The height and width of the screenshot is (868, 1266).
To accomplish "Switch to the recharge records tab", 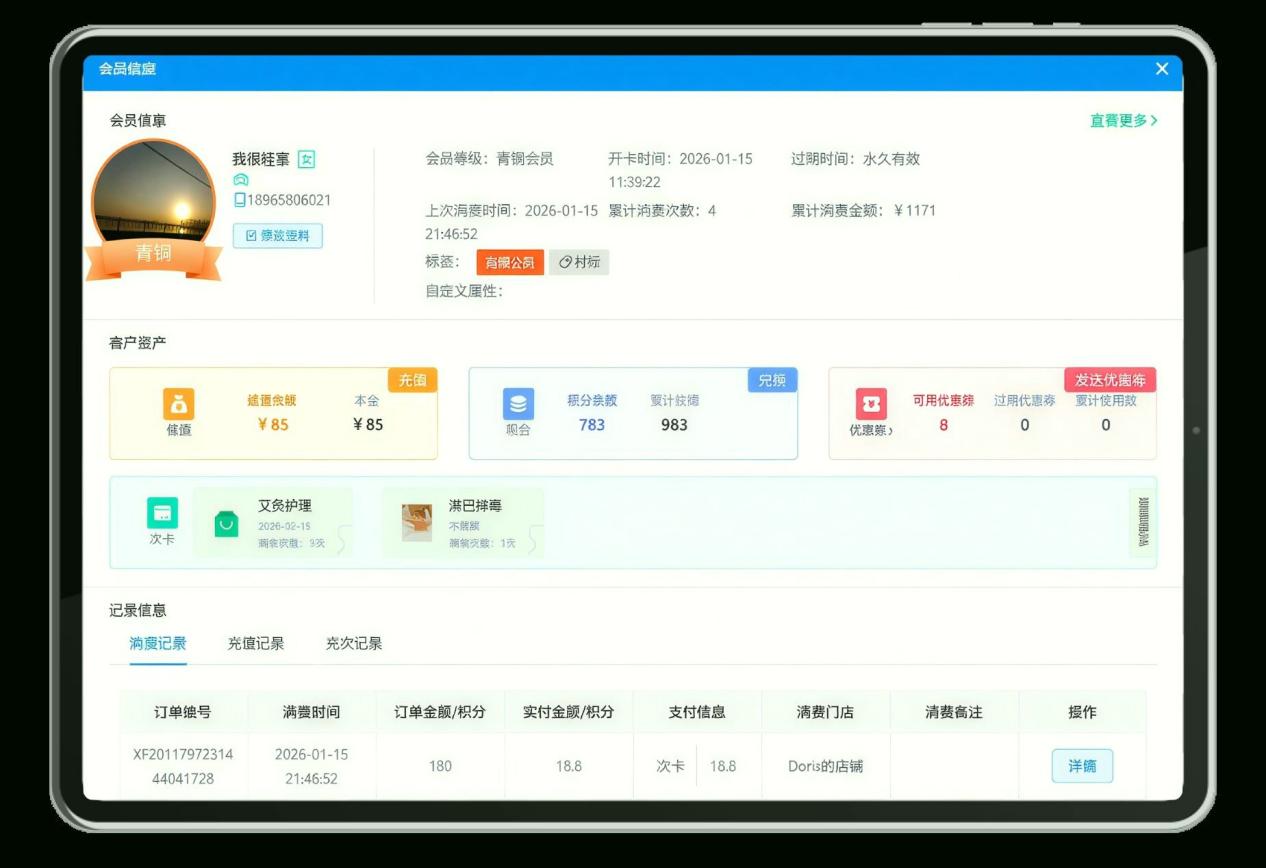I will pyautogui.click(x=256, y=644).
